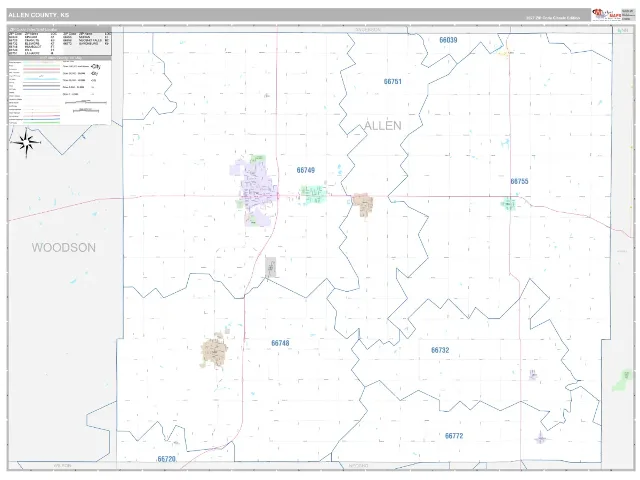Click ZIP code label 66772
Viewport: 640px width, 480px height.
454,436
